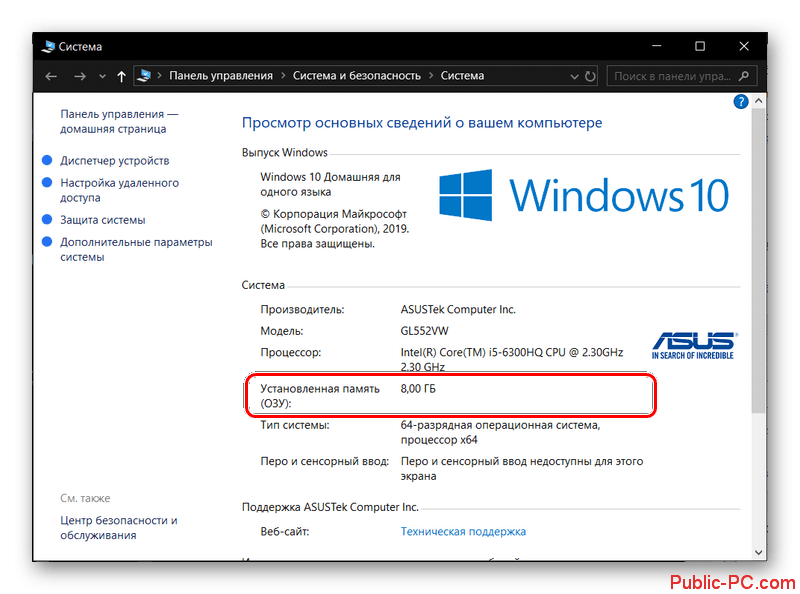This screenshot has width=800, height=594.
Task: Click the search magnifier icon
Action: click(744, 76)
